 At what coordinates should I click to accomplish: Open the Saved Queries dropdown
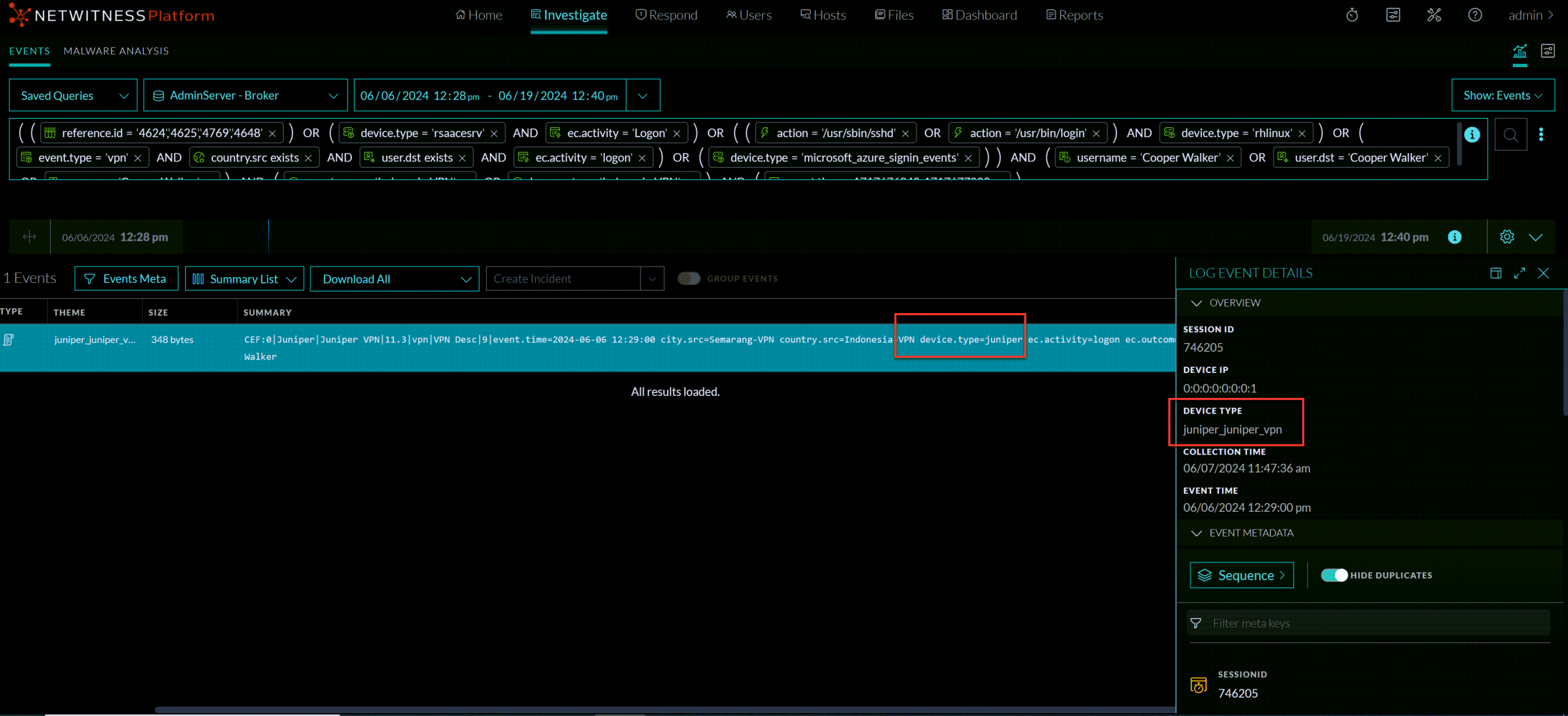pos(72,95)
